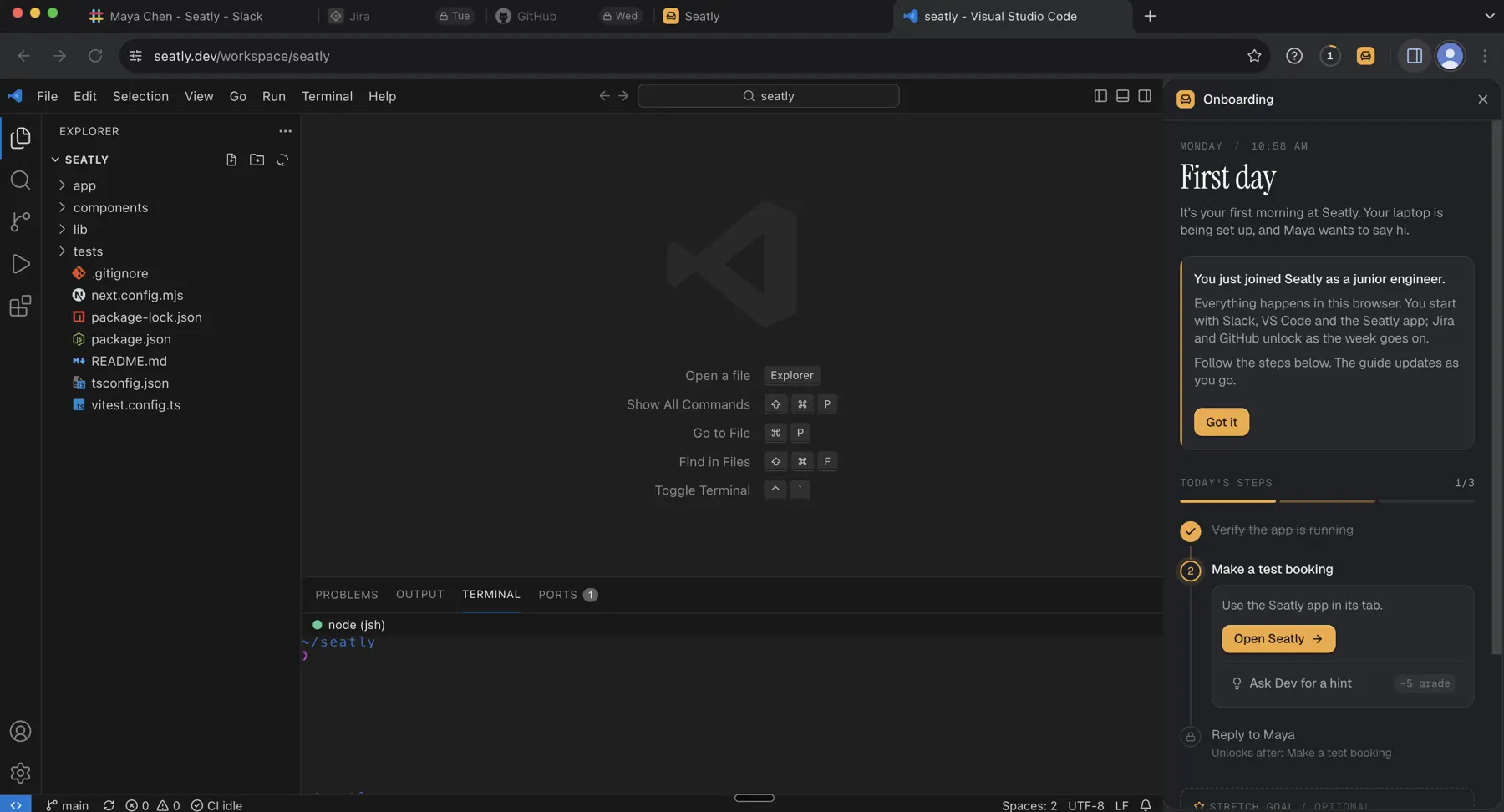Click the Got it button

coord(1222,422)
